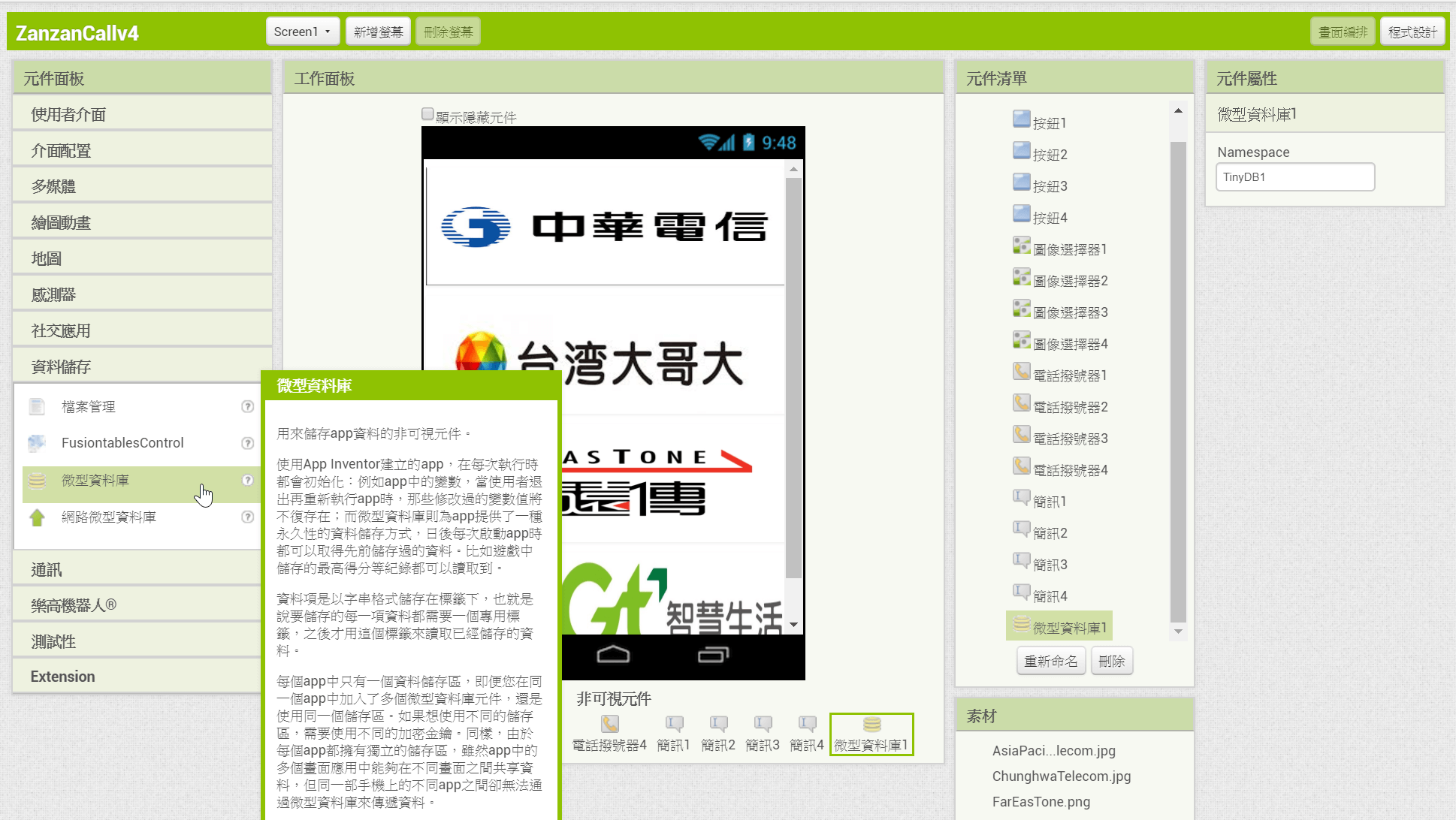The width and height of the screenshot is (1456, 820).
Task: Expand the 通訊 palette section
Action: tap(137, 569)
